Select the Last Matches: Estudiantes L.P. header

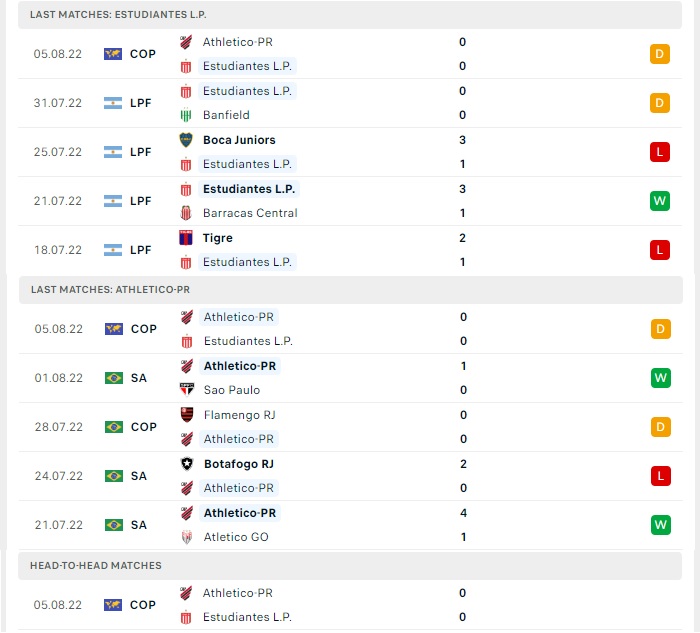(x=350, y=15)
